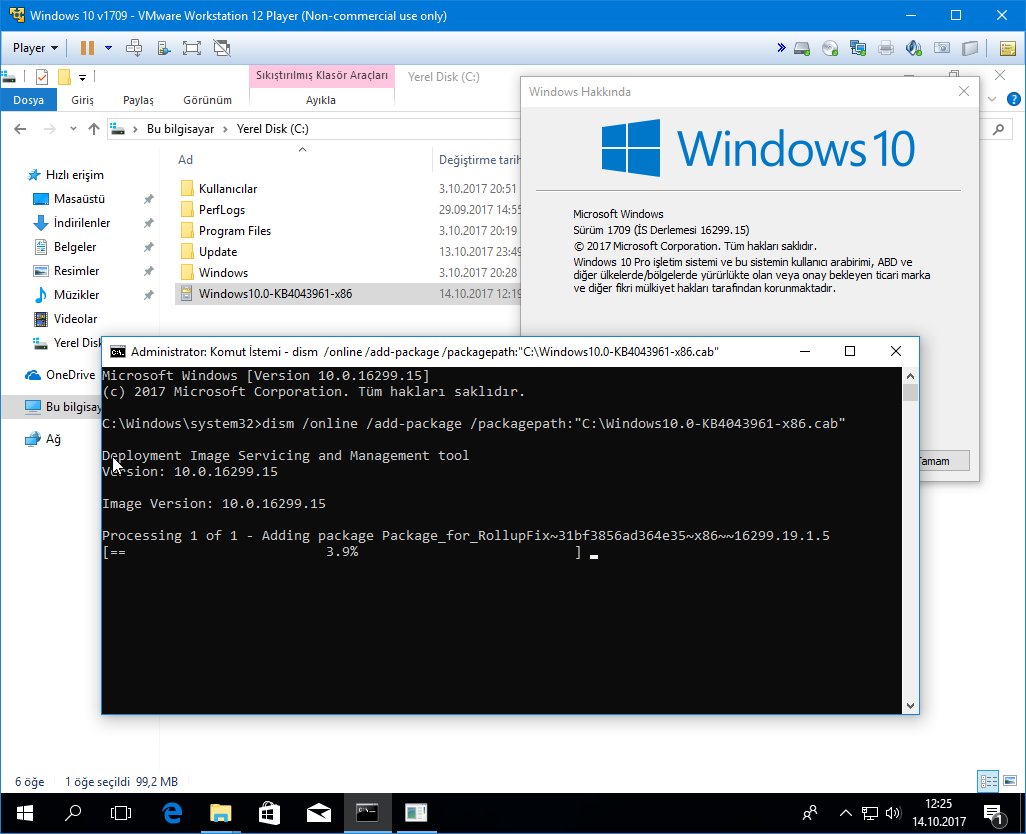
Task: Click the gray USB drive device icon
Action: (970, 48)
